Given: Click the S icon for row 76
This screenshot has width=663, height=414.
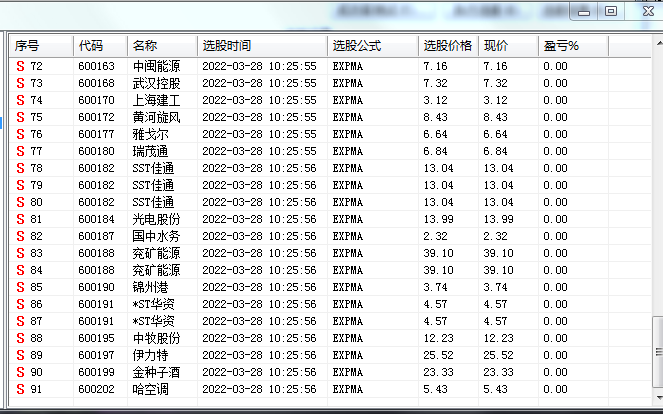Looking at the screenshot, I should point(20,134).
